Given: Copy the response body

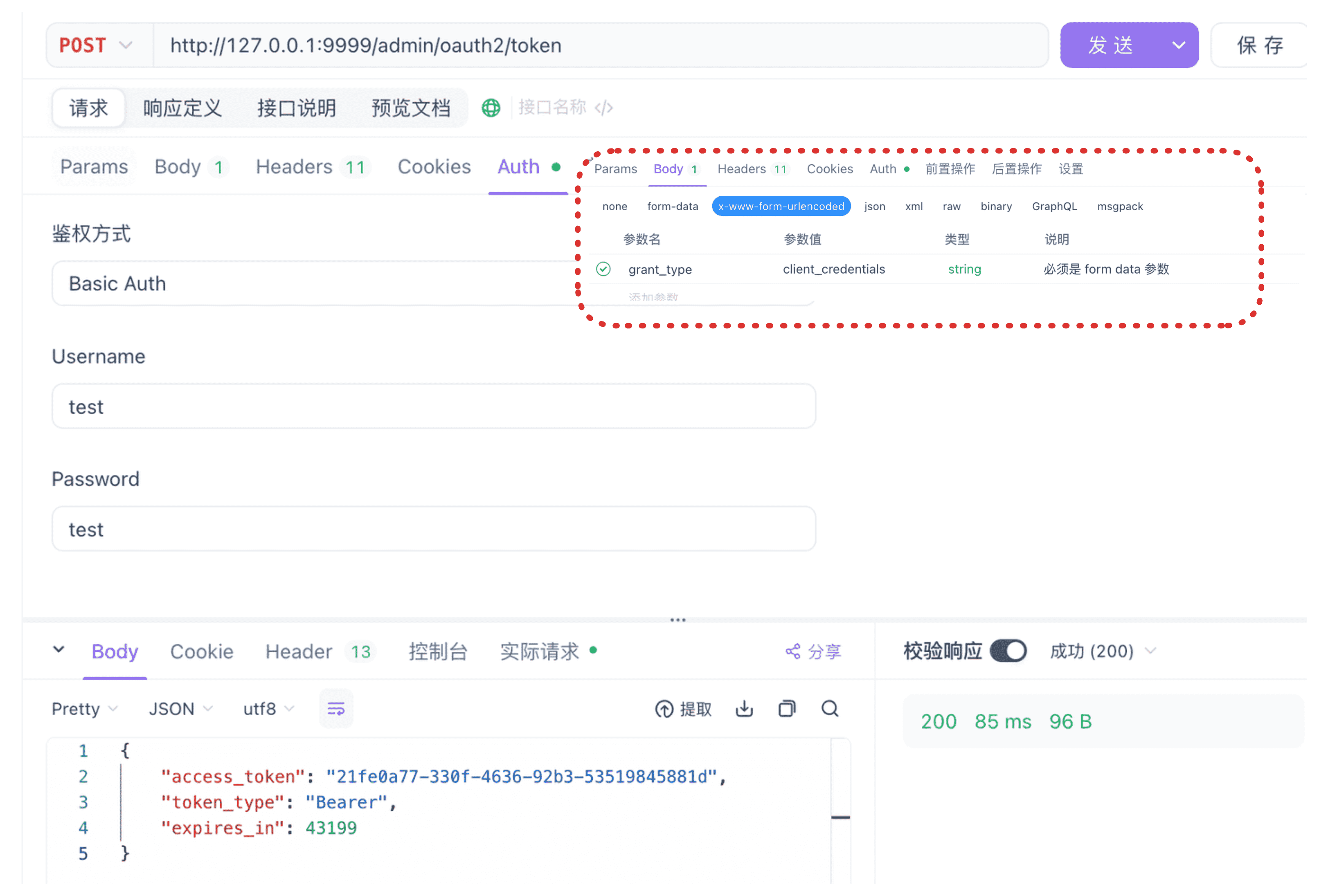Looking at the screenshot, I should click(787, 709).
